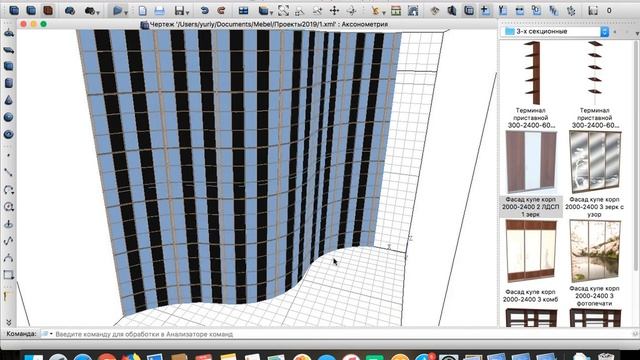Click the blue camera render icon
Viewport: 640px width, 360px height.
pos(70,11)
